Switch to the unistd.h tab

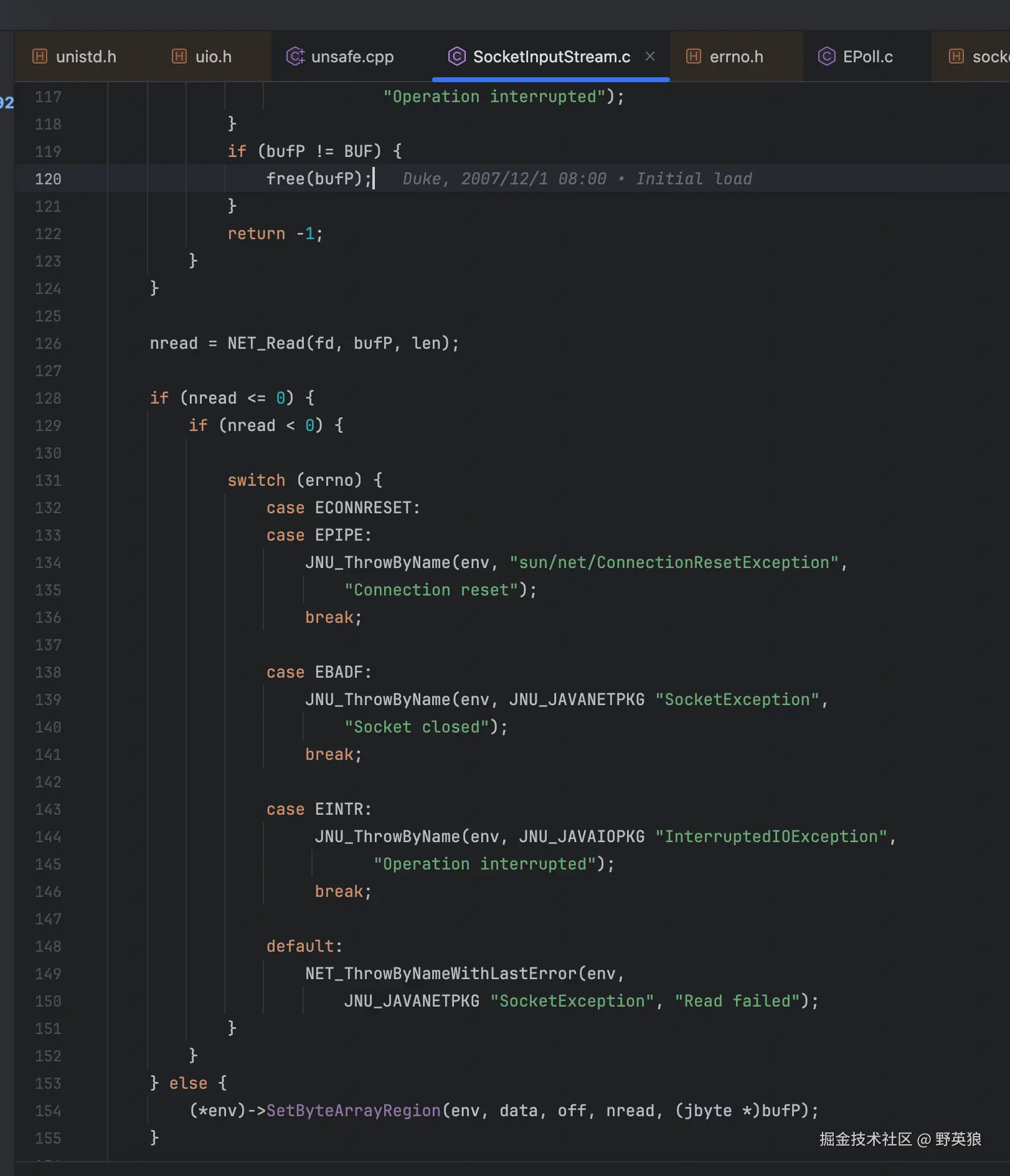86,57
